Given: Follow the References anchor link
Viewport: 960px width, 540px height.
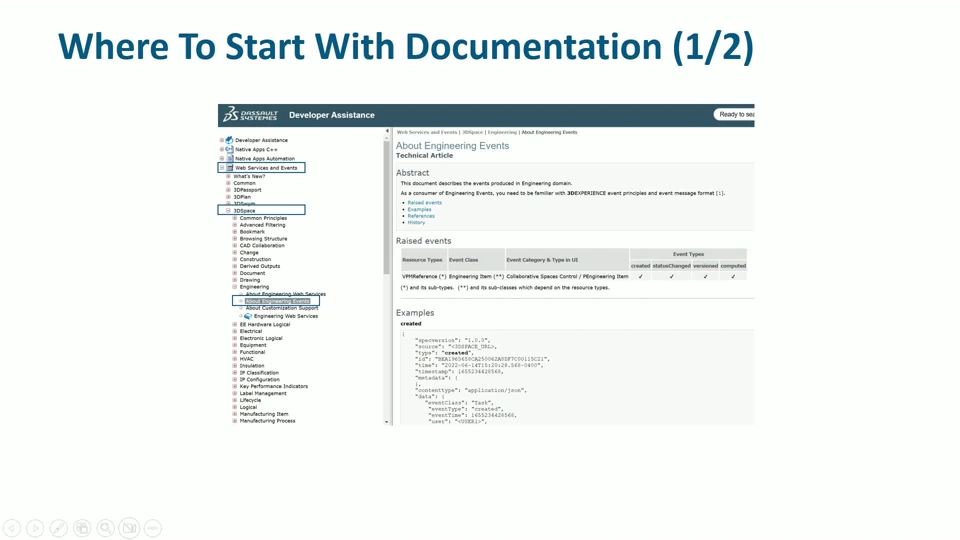Looking at the screenshot, I should point(421,216).
